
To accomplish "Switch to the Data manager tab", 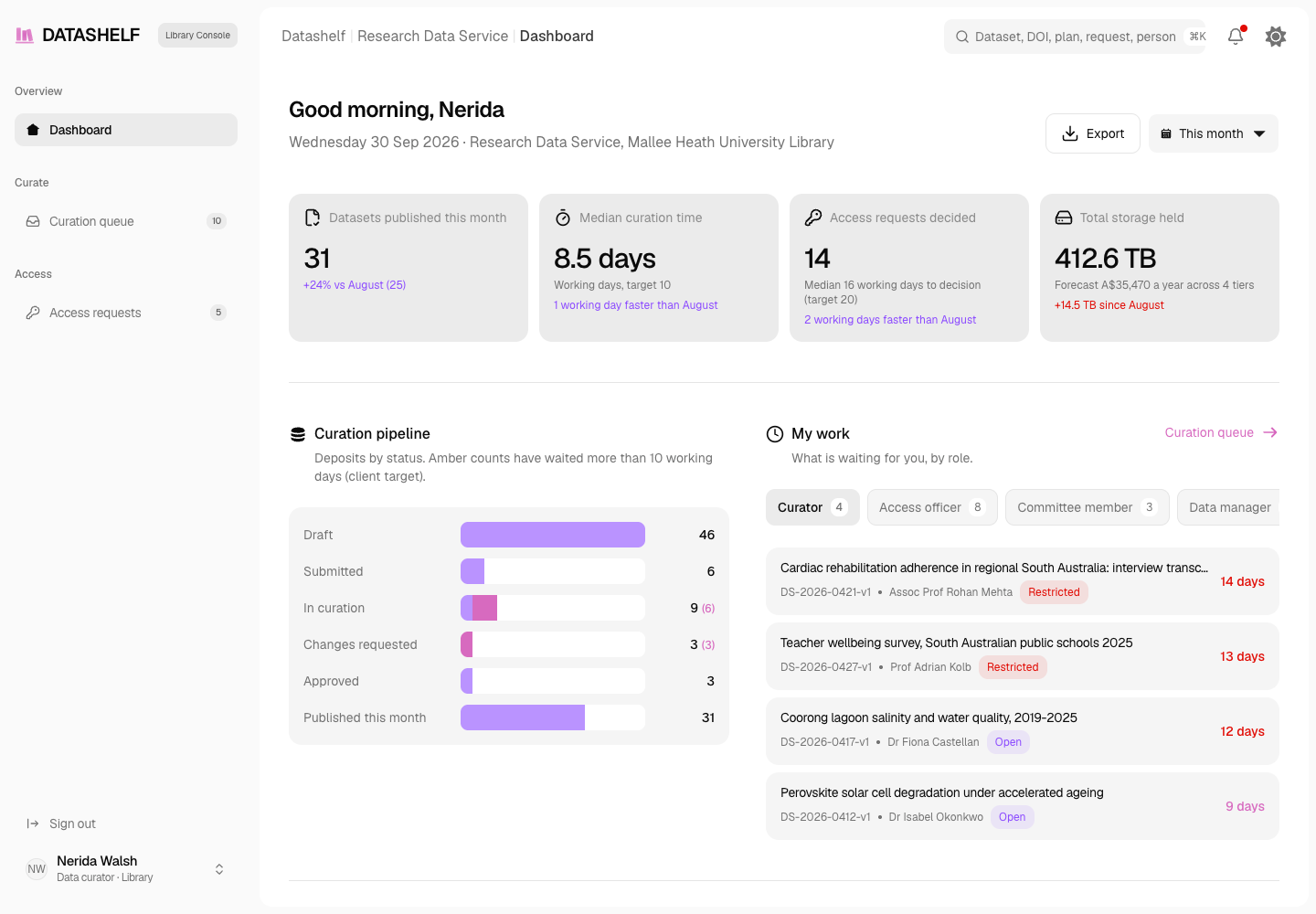I will [1228, 507].
